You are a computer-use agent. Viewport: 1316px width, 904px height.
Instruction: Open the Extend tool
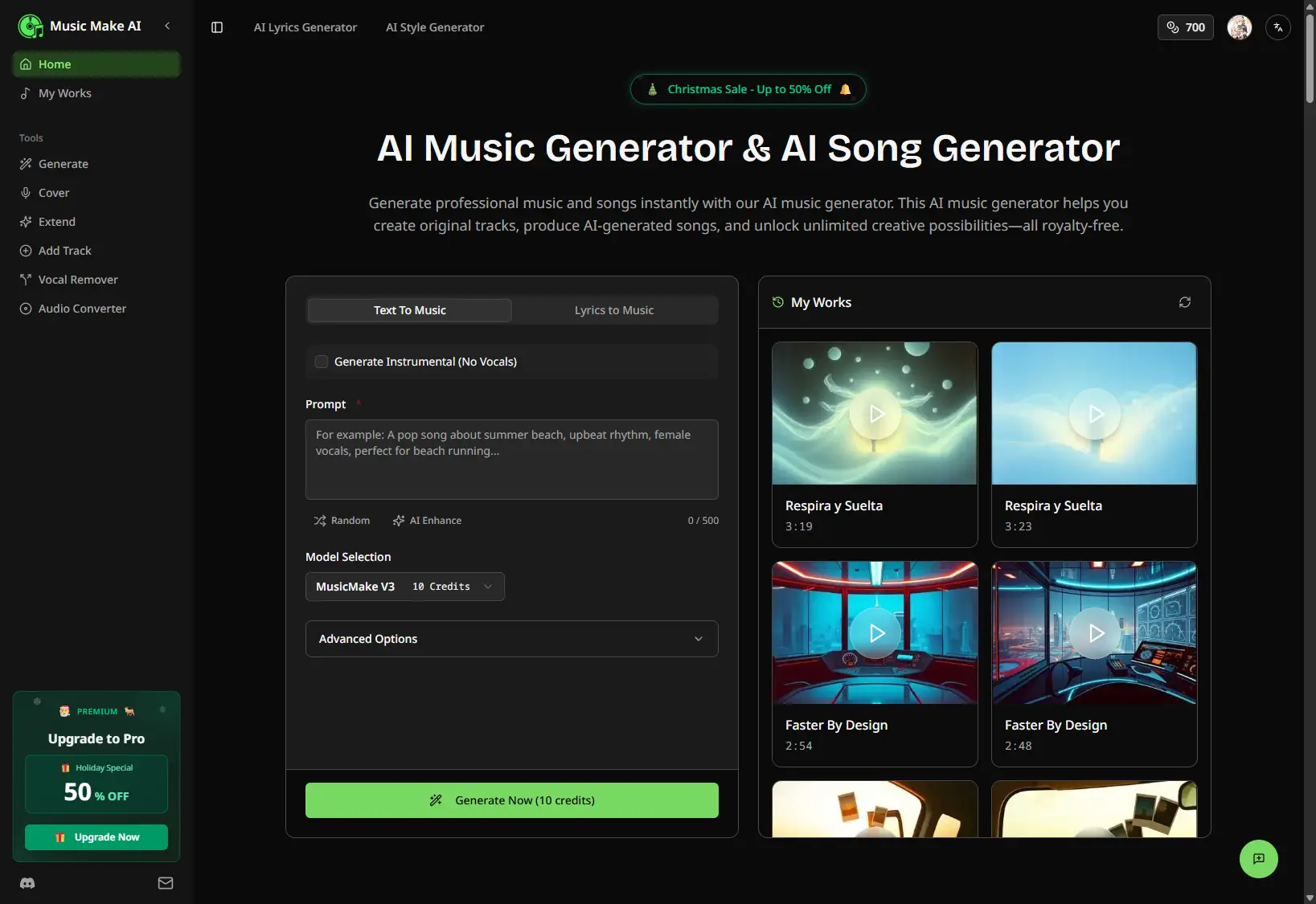coord(57,221)
